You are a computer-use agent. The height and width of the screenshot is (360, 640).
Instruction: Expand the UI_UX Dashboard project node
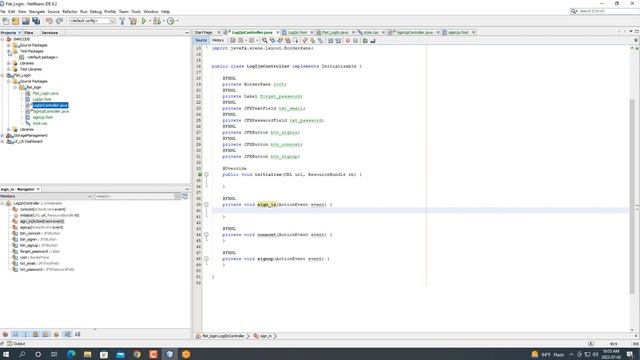[2, 141]
